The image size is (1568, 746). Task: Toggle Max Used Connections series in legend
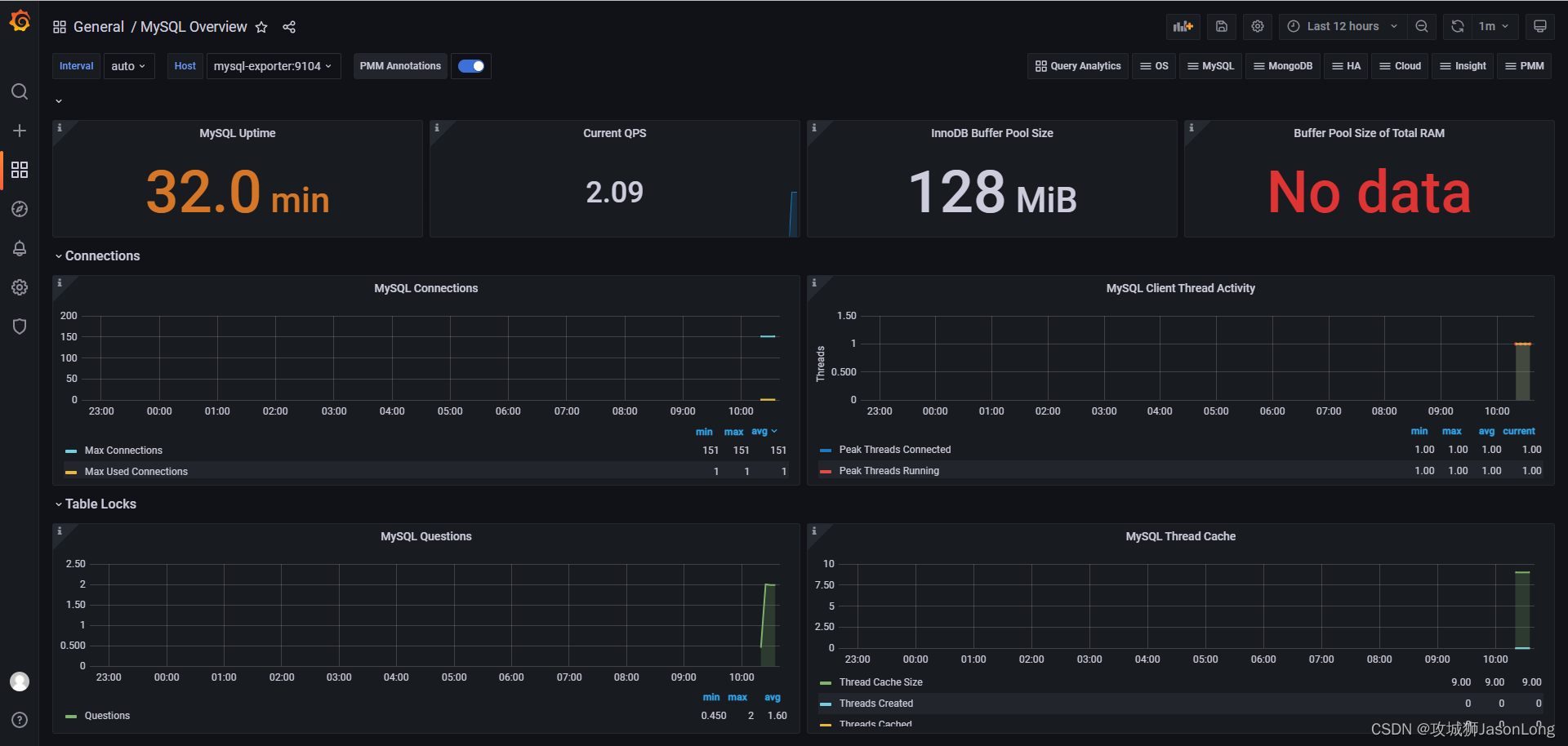[136, 472]
